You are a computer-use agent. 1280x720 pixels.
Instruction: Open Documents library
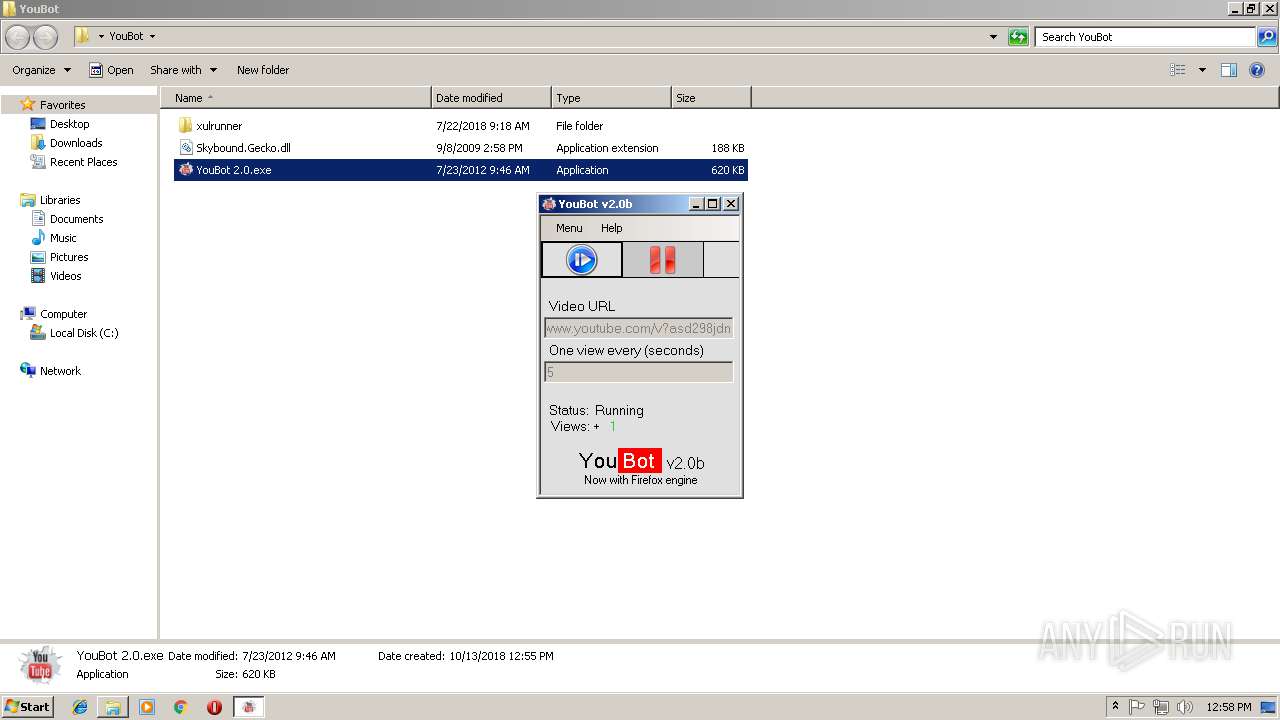[76, 219]
